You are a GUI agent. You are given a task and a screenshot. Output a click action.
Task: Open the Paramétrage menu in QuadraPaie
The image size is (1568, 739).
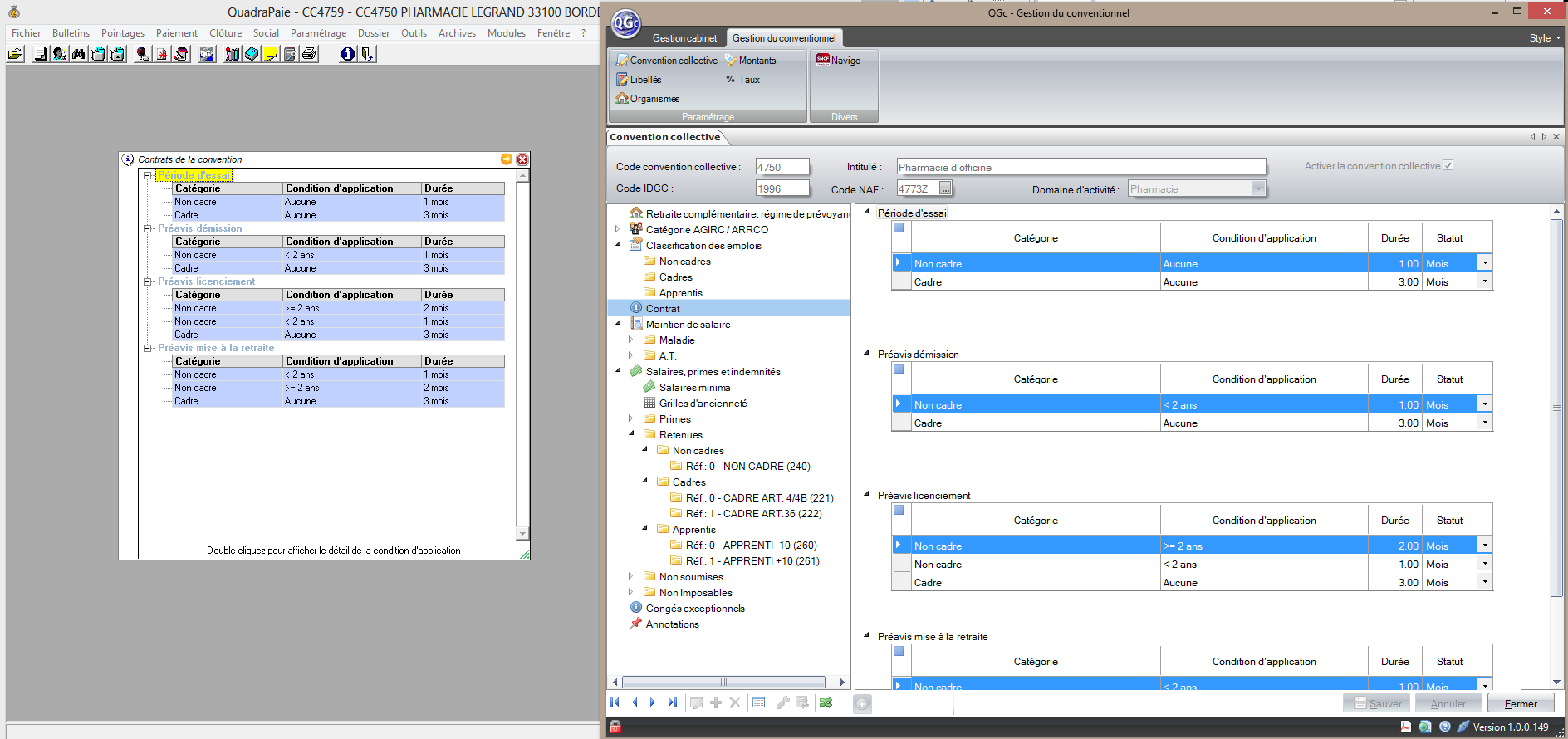318,33
